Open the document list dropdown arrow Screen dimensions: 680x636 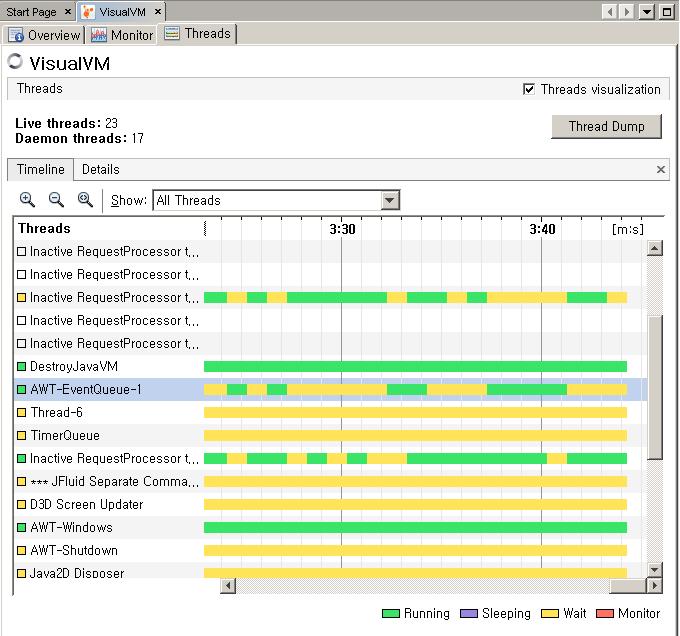tap(647, 12)
